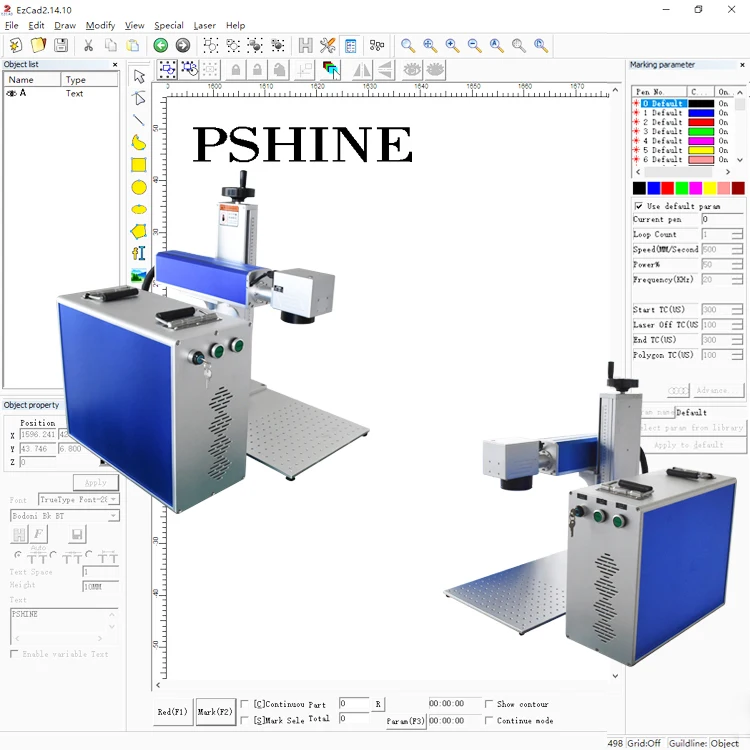Screen dimensions: 750x750
Task: Open the File menu
Action: [x=11, y=25]
